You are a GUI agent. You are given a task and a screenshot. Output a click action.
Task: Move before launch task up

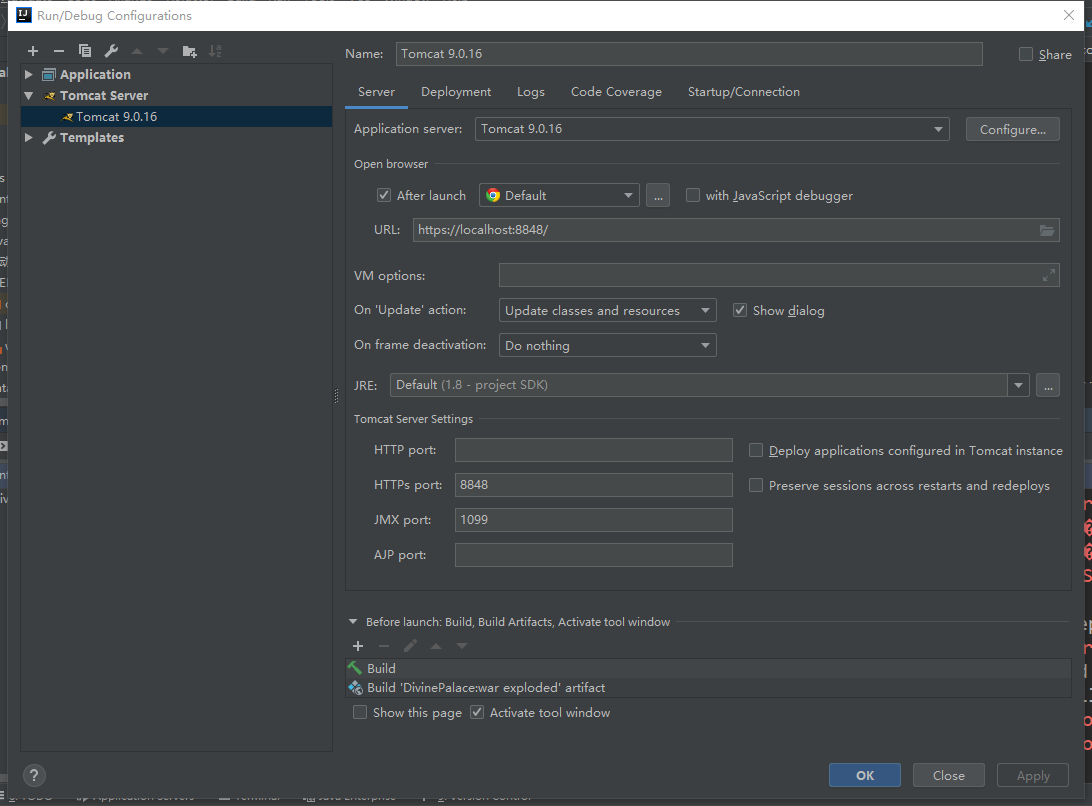click(436, 646)
